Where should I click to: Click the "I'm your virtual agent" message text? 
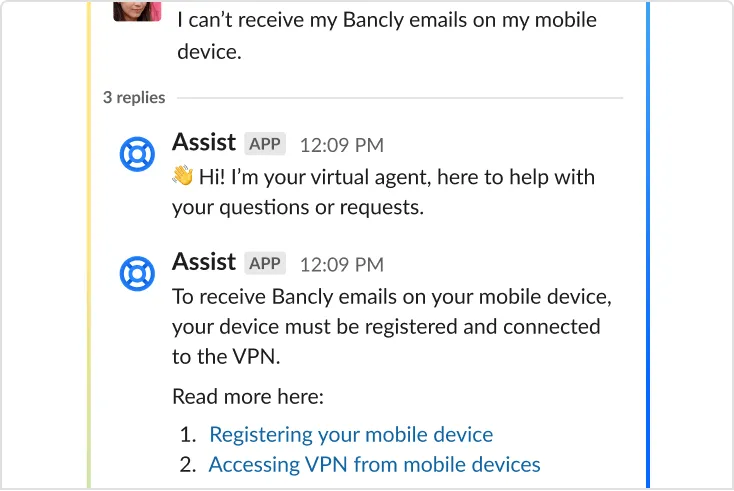click(383, 192)
